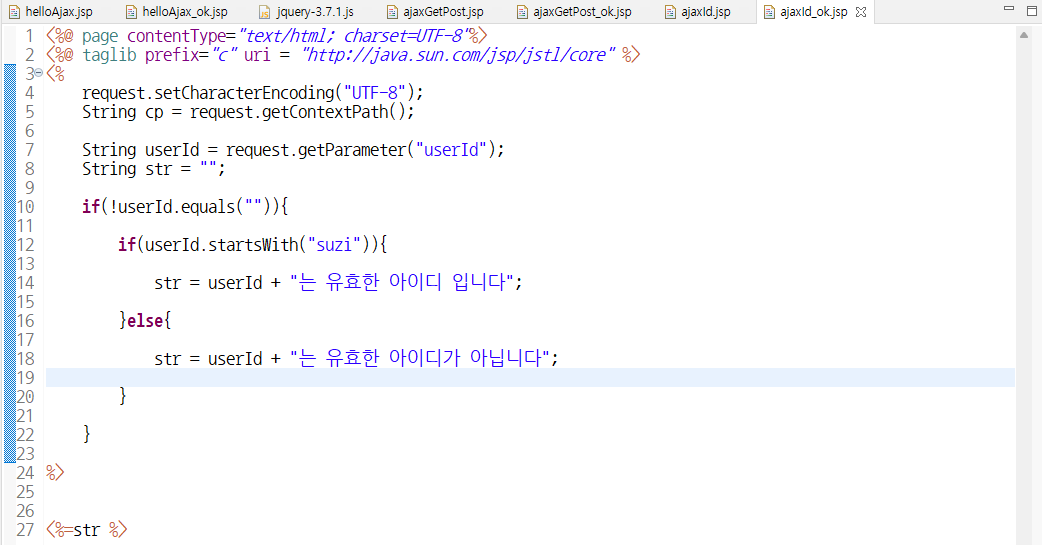Switch to the helloAjax.jsp tab
The height and width of the screenshot is (545, 1042).
(x=51, y=12)
